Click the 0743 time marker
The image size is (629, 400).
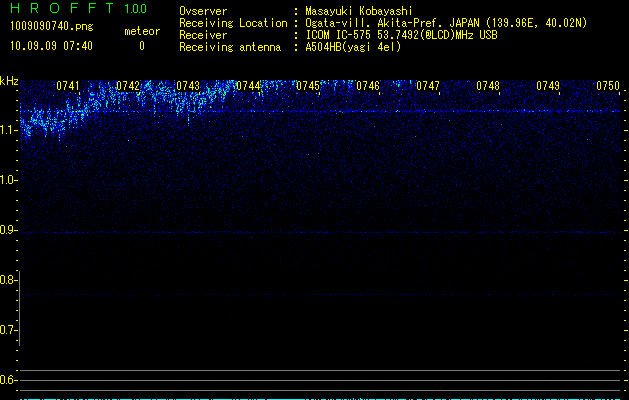click(x=188, y=86)
